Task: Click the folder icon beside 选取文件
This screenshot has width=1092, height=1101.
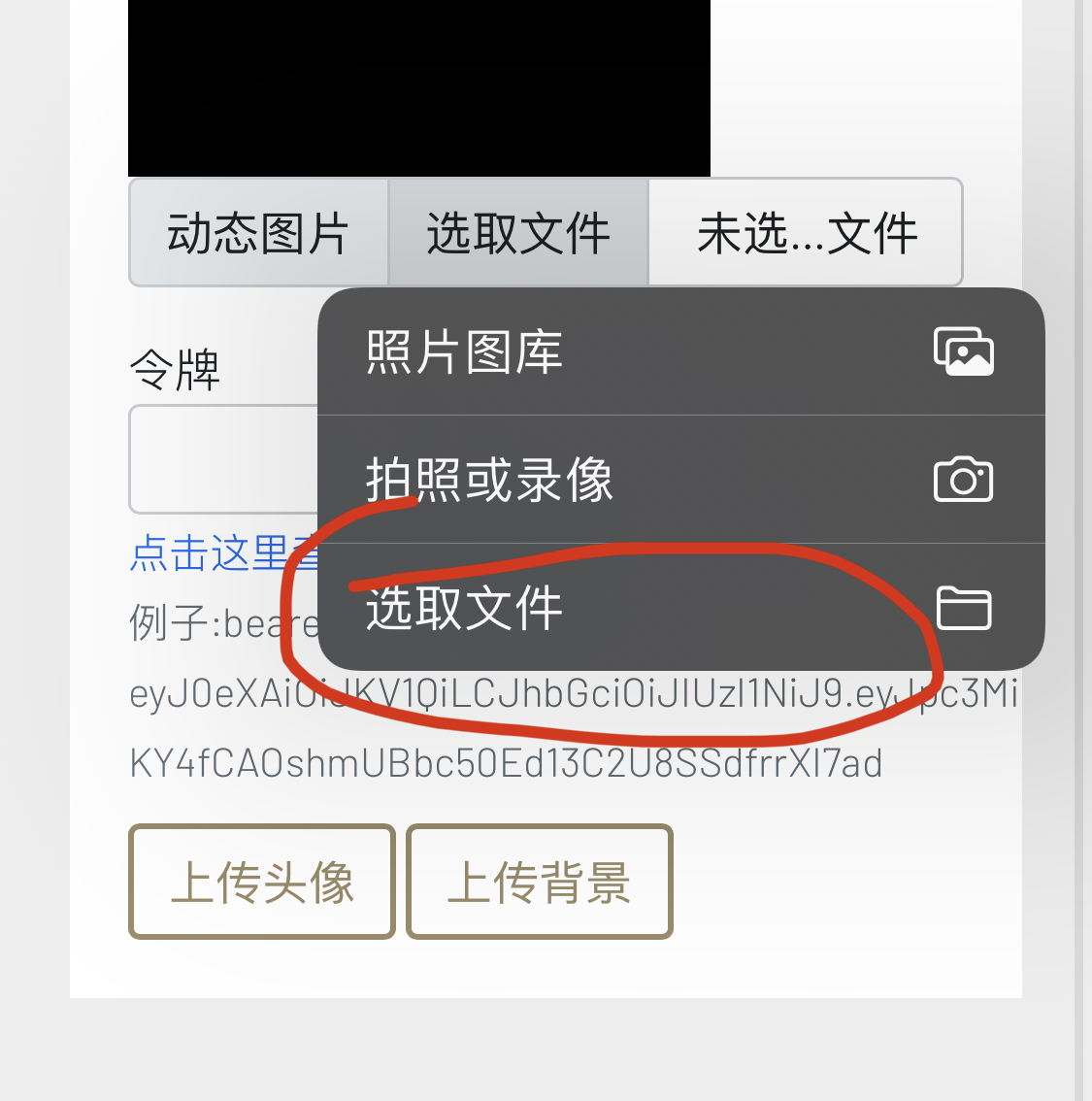Action: point(964,608)
